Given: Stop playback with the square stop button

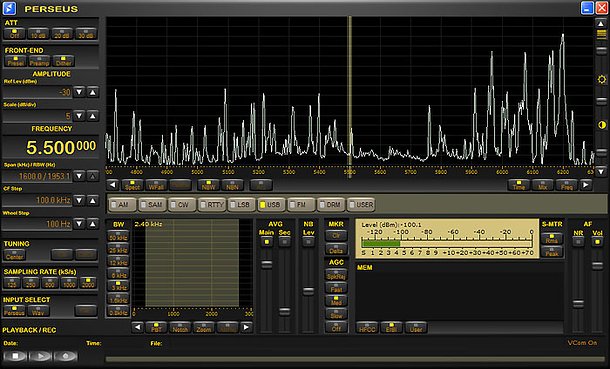Looking at the screenshot, I should click(x=16, y=356).
